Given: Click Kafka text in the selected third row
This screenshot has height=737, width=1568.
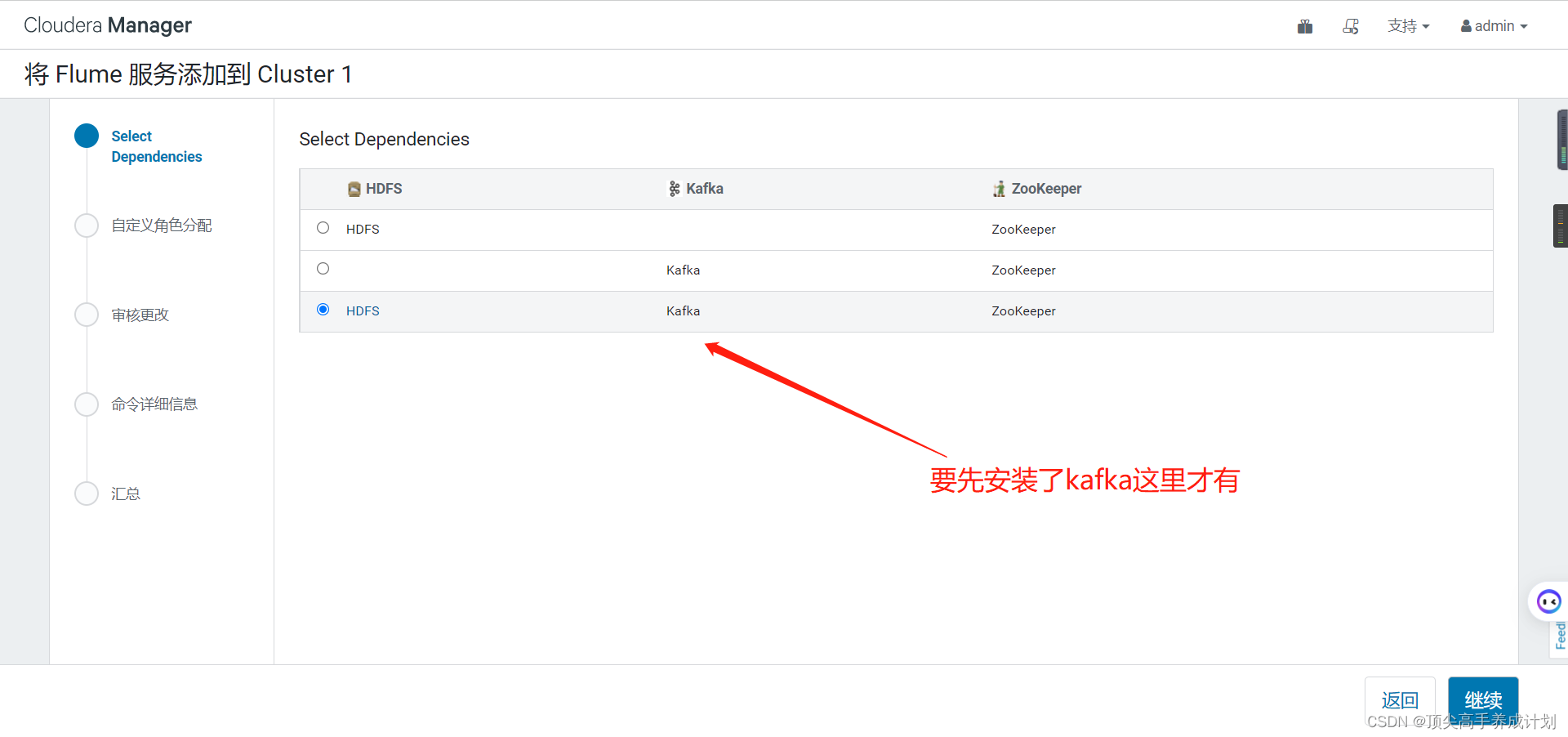Looking at the screenshot, I should [683, 311].
